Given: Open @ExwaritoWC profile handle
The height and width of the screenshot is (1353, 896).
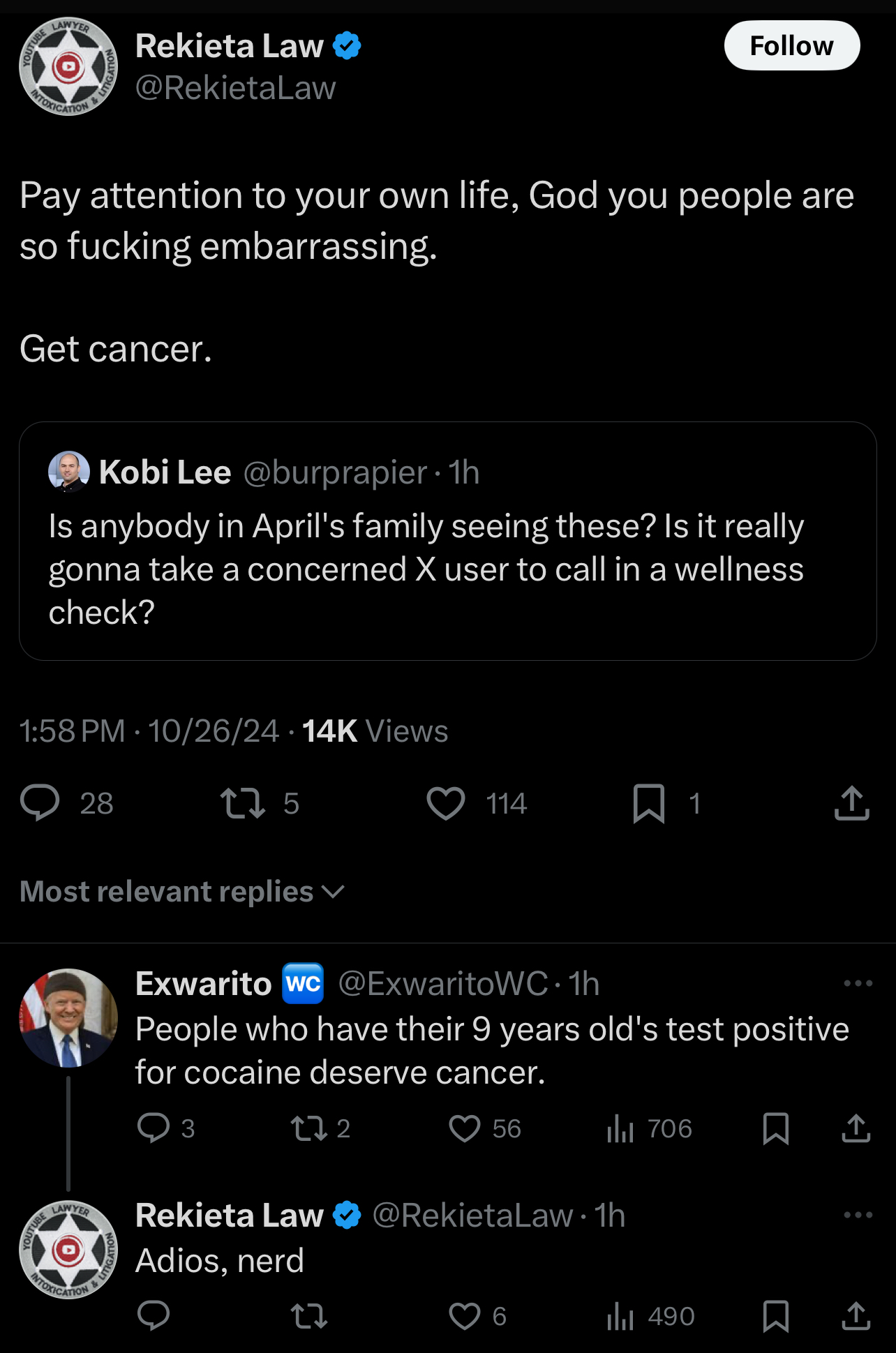Looking at the screenshot, I should point(443,984).
